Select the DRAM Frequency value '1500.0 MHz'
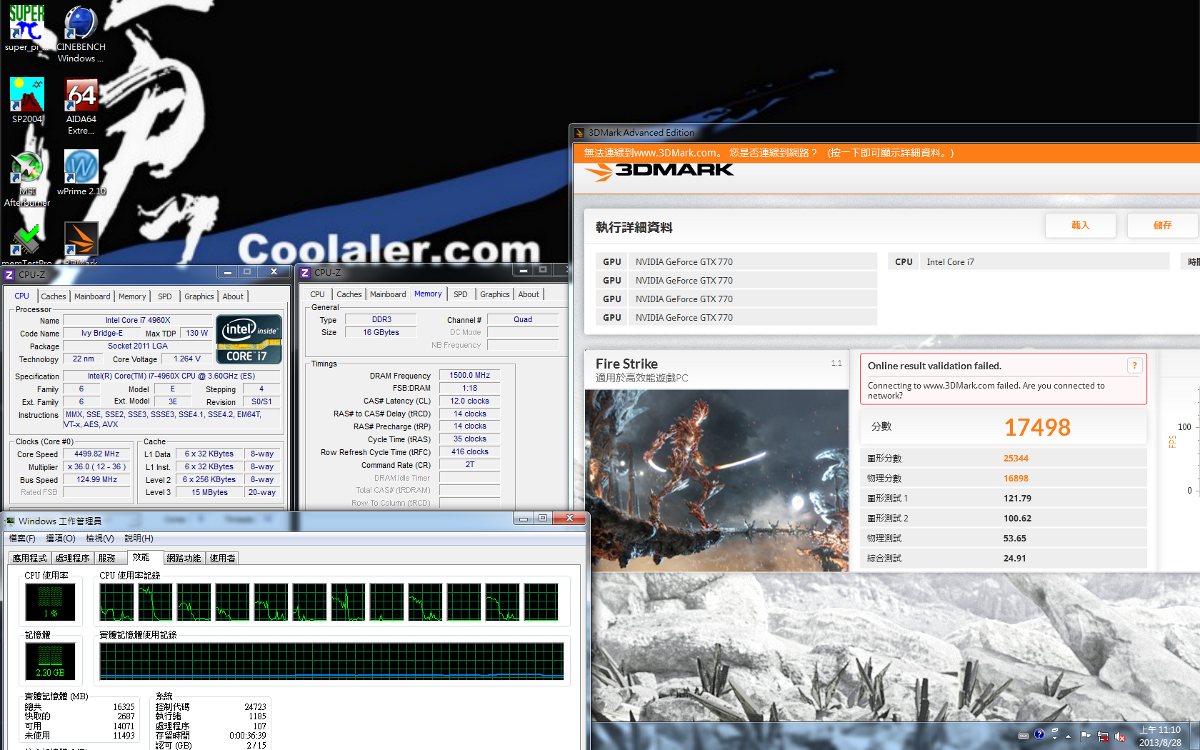This screenshot has height=750, width=1200. pyautogui.click(x=470, y=376)
